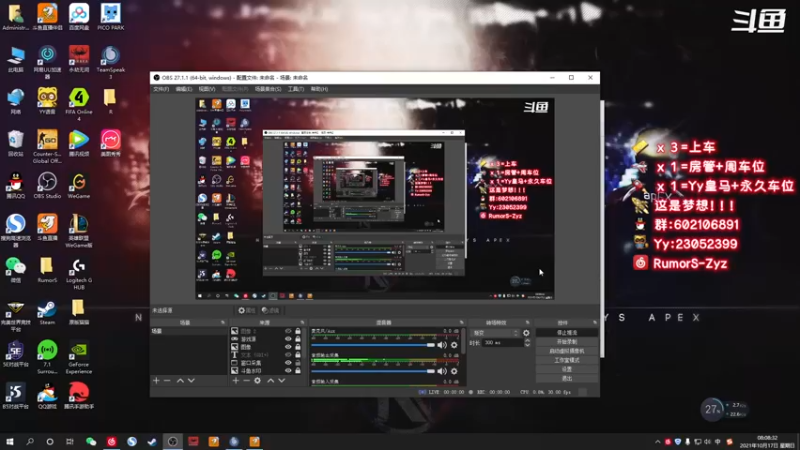Move selected source down in OBS

point(282,381)
